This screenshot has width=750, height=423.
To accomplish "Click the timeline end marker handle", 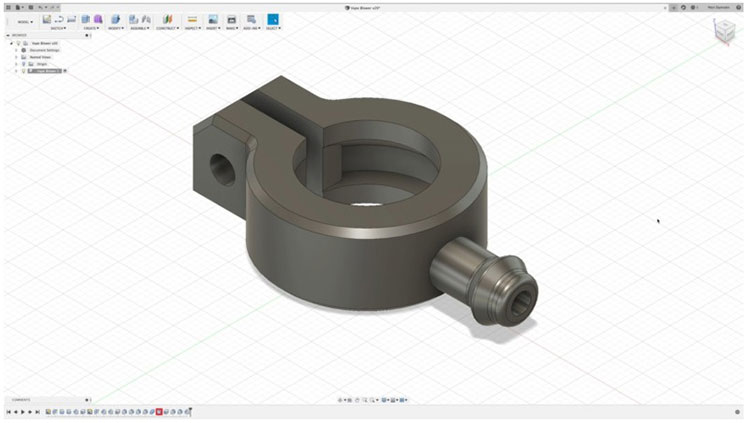I will [190, 412].
